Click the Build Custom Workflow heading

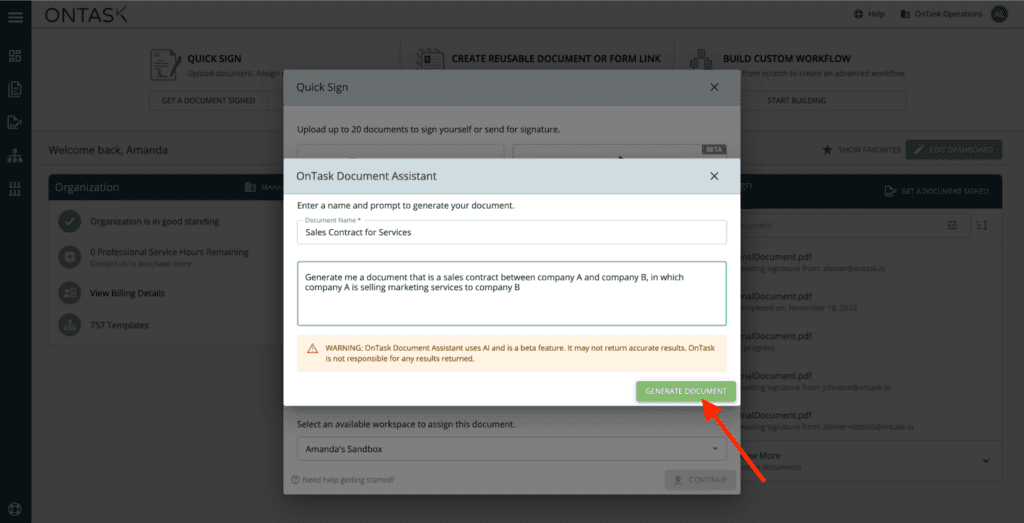click(x=787, y=59)
